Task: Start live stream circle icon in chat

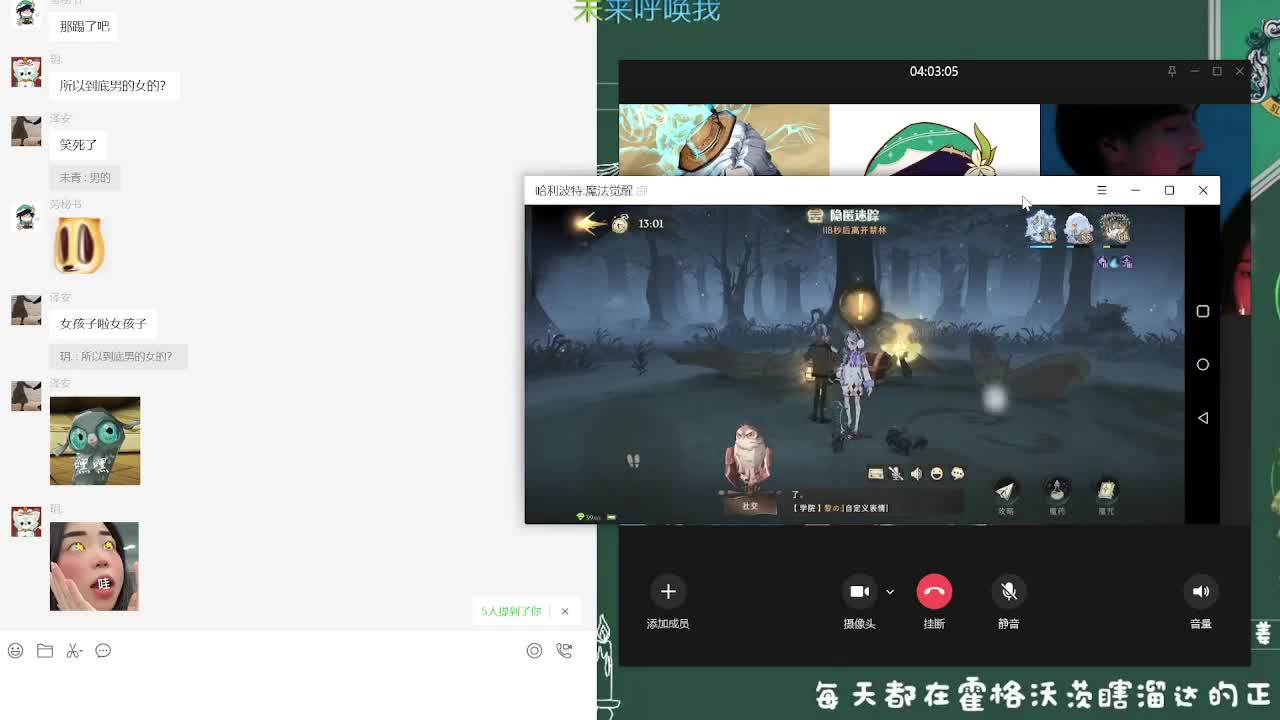Action: tap(534, 651)
